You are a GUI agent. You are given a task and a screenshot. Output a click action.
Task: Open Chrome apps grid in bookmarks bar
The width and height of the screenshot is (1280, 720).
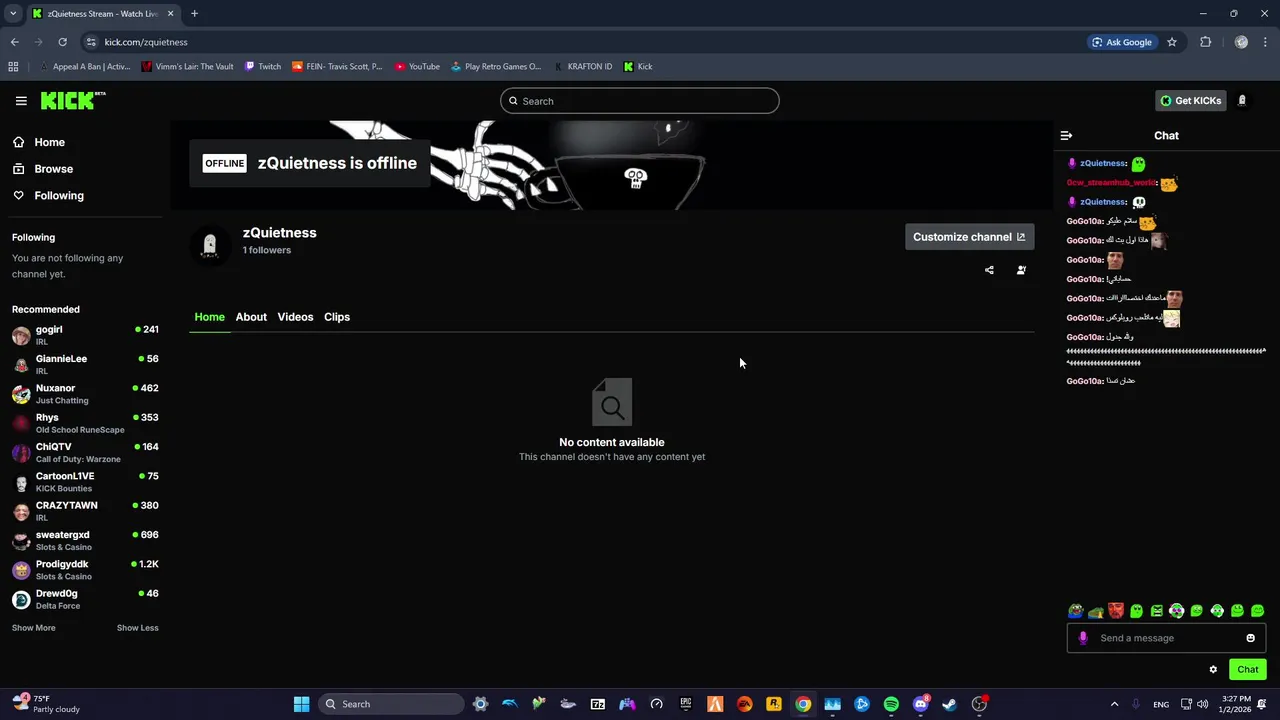pyautogui.click(x=13, y=67)
